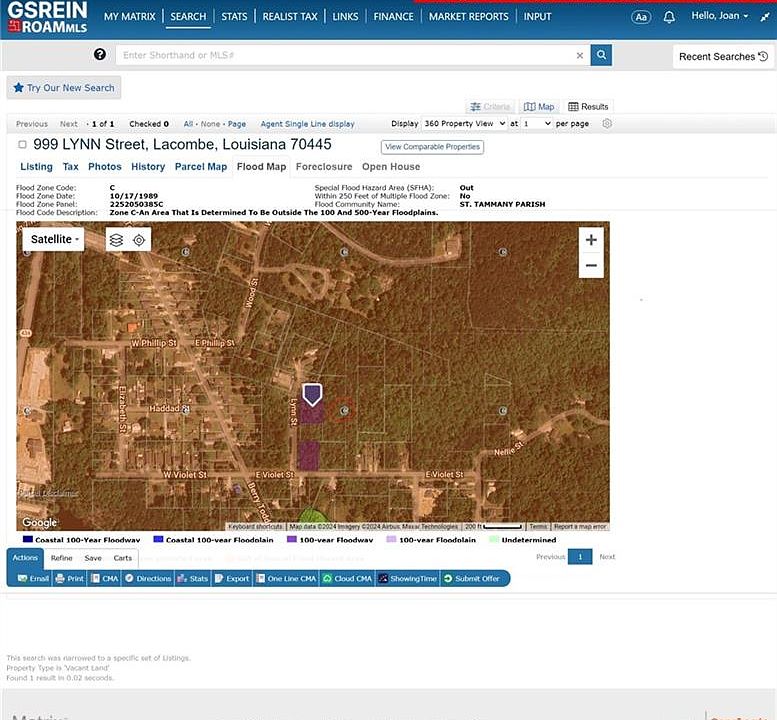
Task: Select the Flood Map tab
Action: (x=261, y=167)
